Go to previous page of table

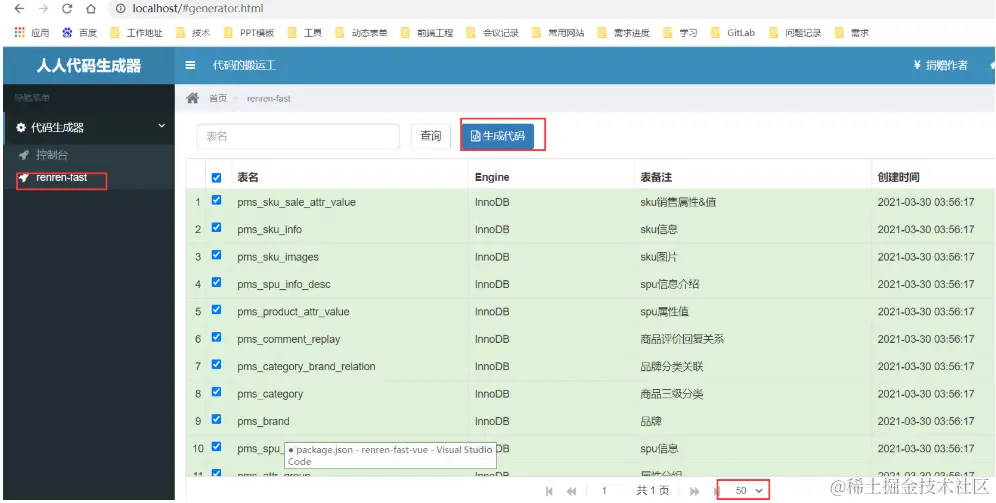click(571, 491)
